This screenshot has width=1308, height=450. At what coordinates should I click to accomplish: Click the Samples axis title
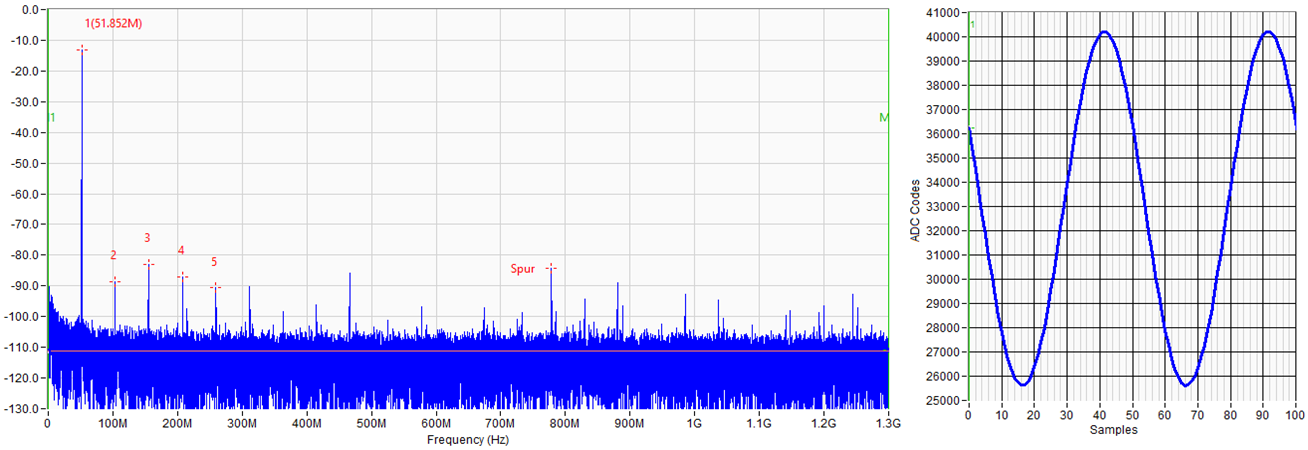coord(1116,431)
